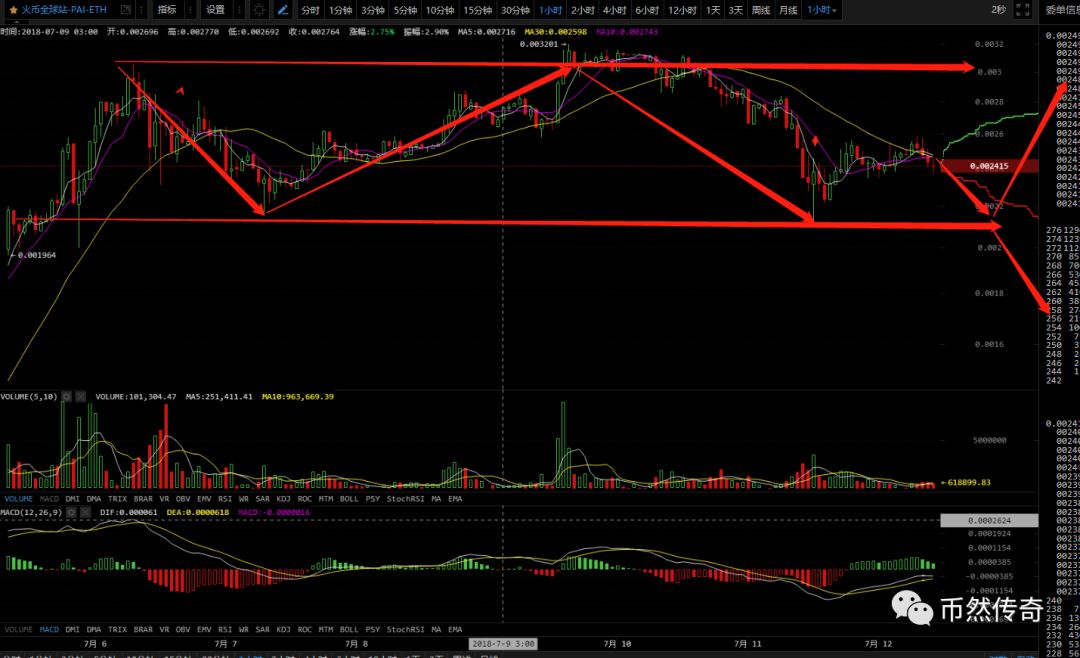Select BRAR in the upper indicator row

[x=143, y=499]
